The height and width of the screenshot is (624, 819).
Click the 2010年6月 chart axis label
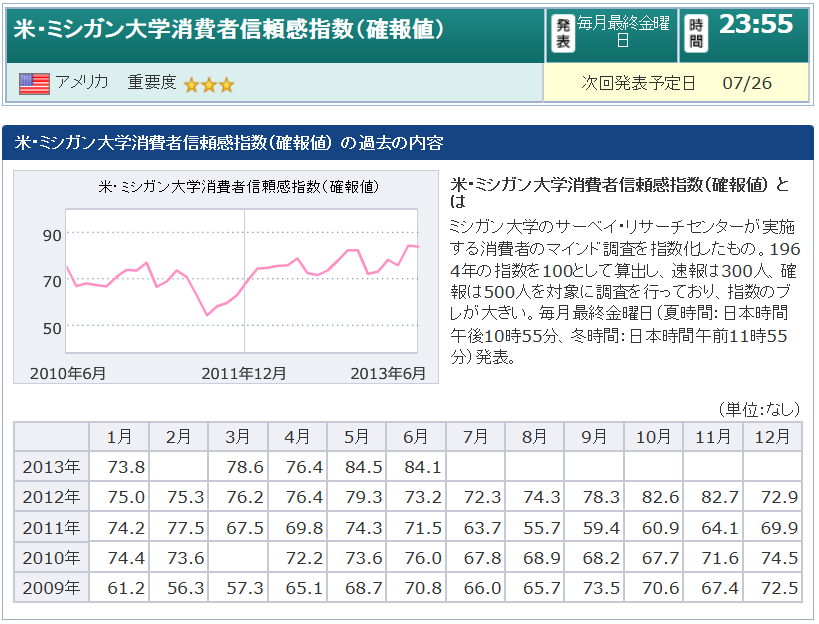point(68,373)
